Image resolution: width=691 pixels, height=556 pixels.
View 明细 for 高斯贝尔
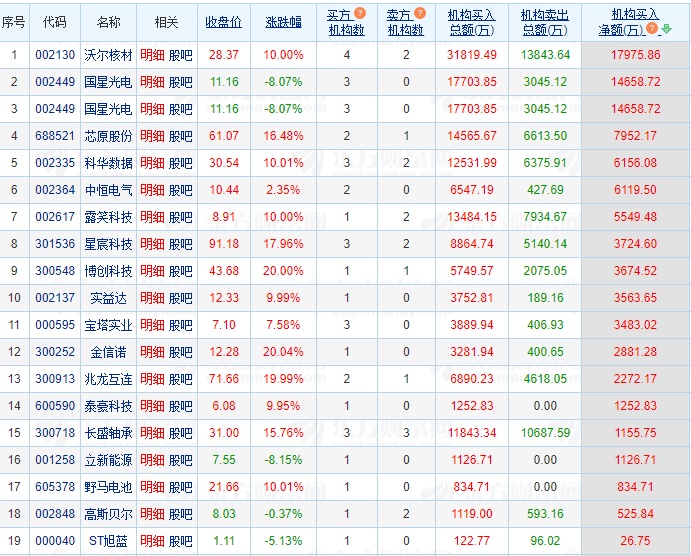click(152, 514)
